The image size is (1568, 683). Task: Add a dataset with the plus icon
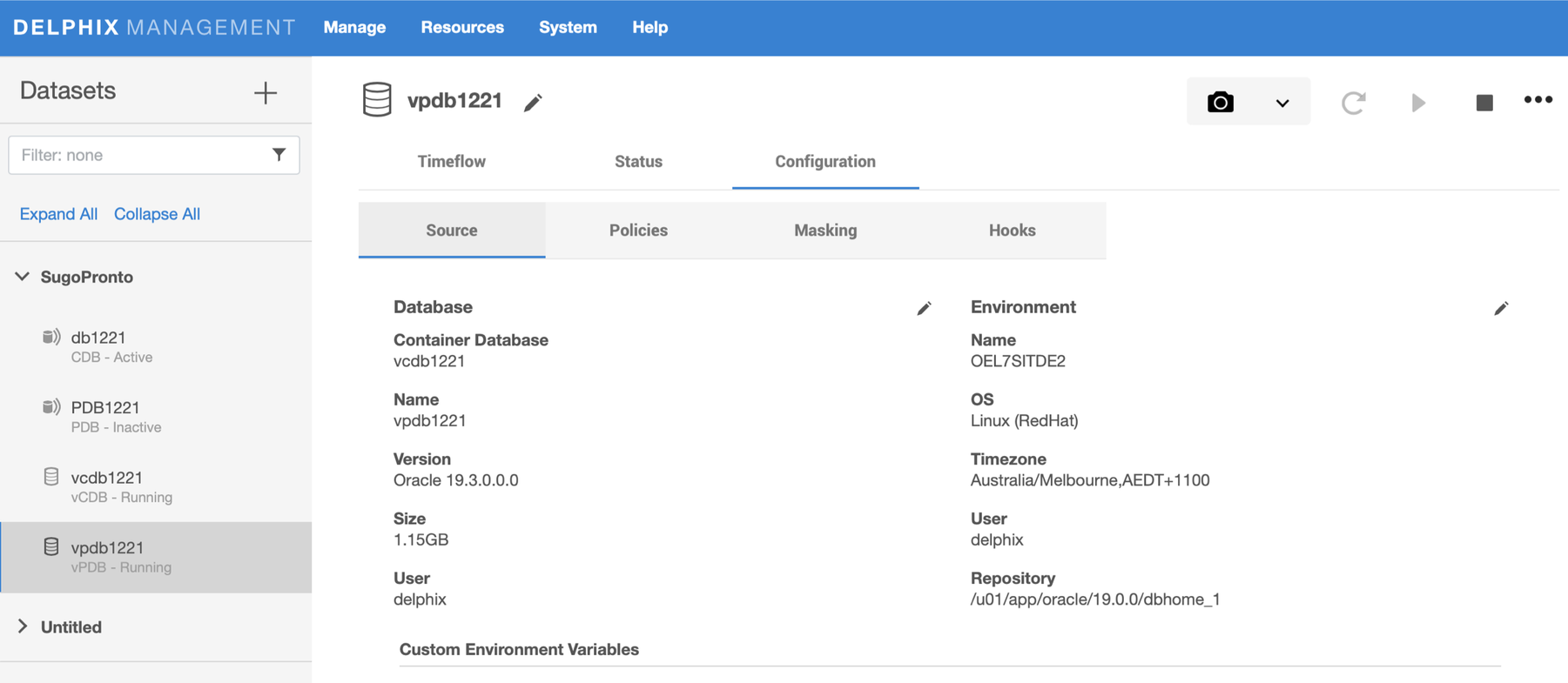click(x=266, y=92)
